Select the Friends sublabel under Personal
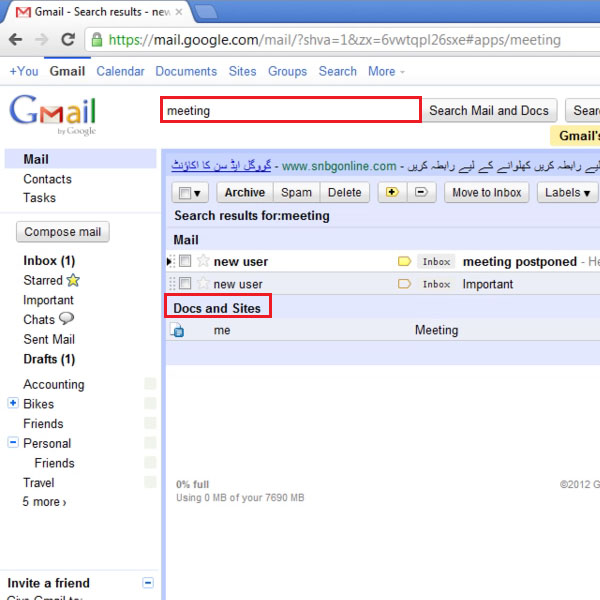600x600 pixels. tap(54, 463)
